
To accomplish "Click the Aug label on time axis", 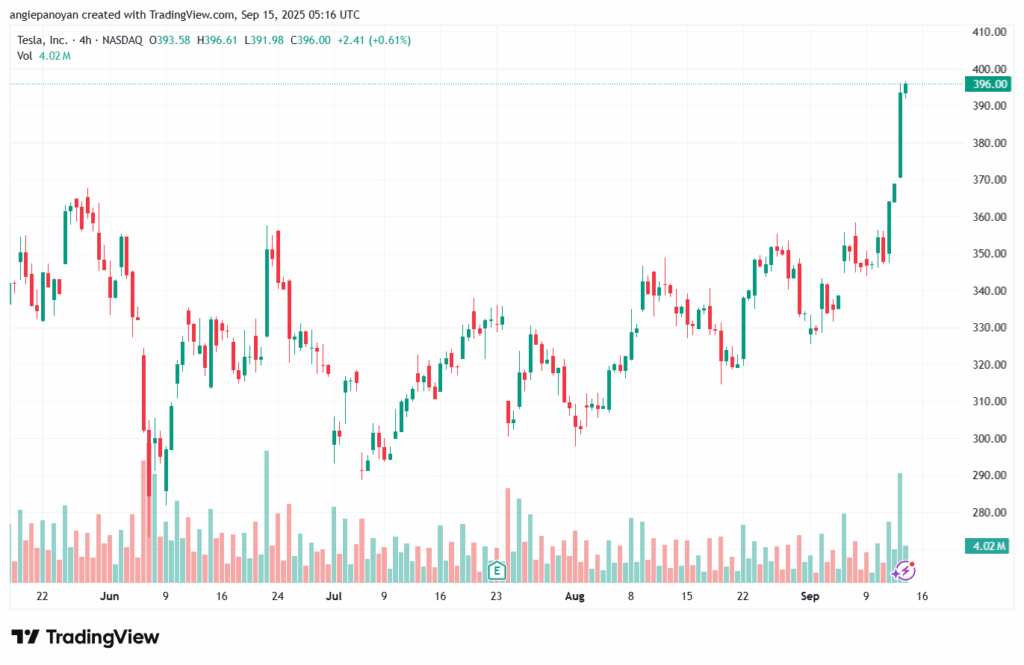I will (x=574, y=596).
